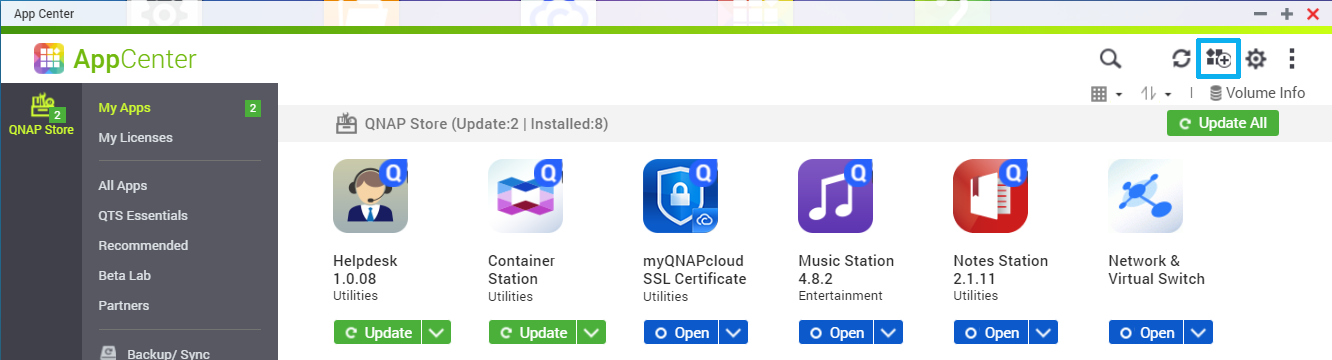
Task: Select My Licenses in sidebar
Action: pos(135,137)
